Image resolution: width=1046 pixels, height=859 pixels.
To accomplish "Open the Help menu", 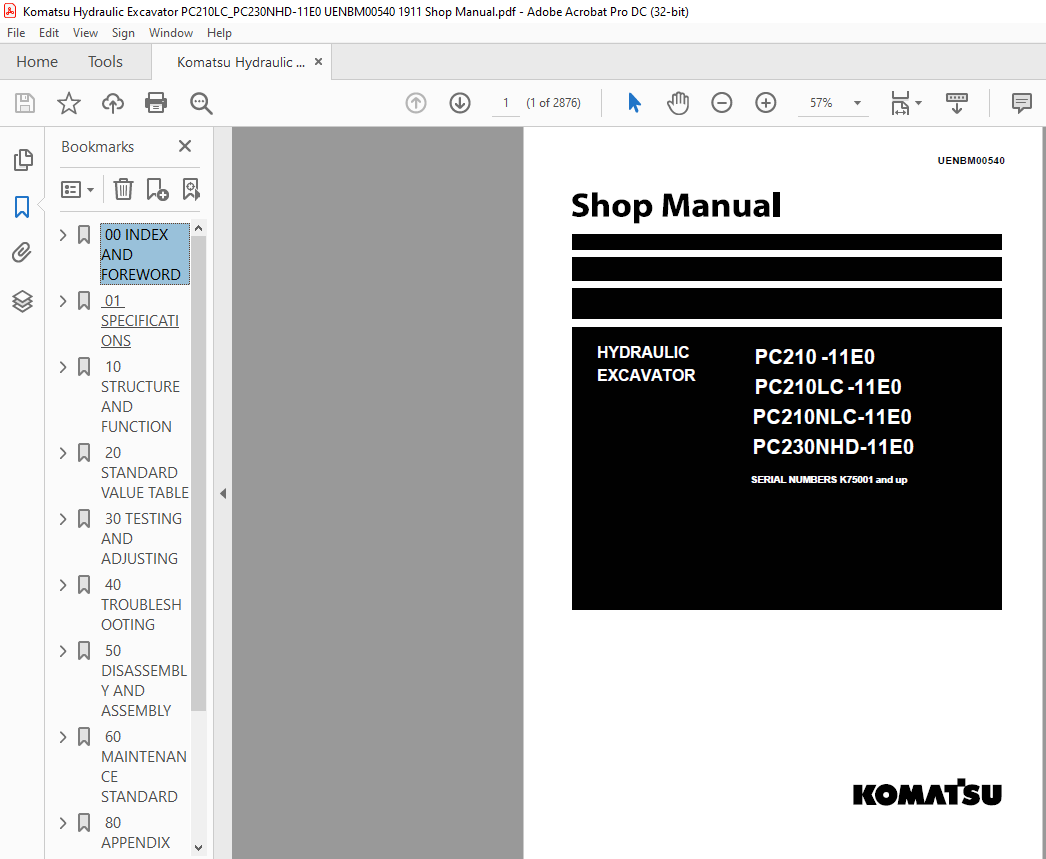I will [x=219, y=33].
